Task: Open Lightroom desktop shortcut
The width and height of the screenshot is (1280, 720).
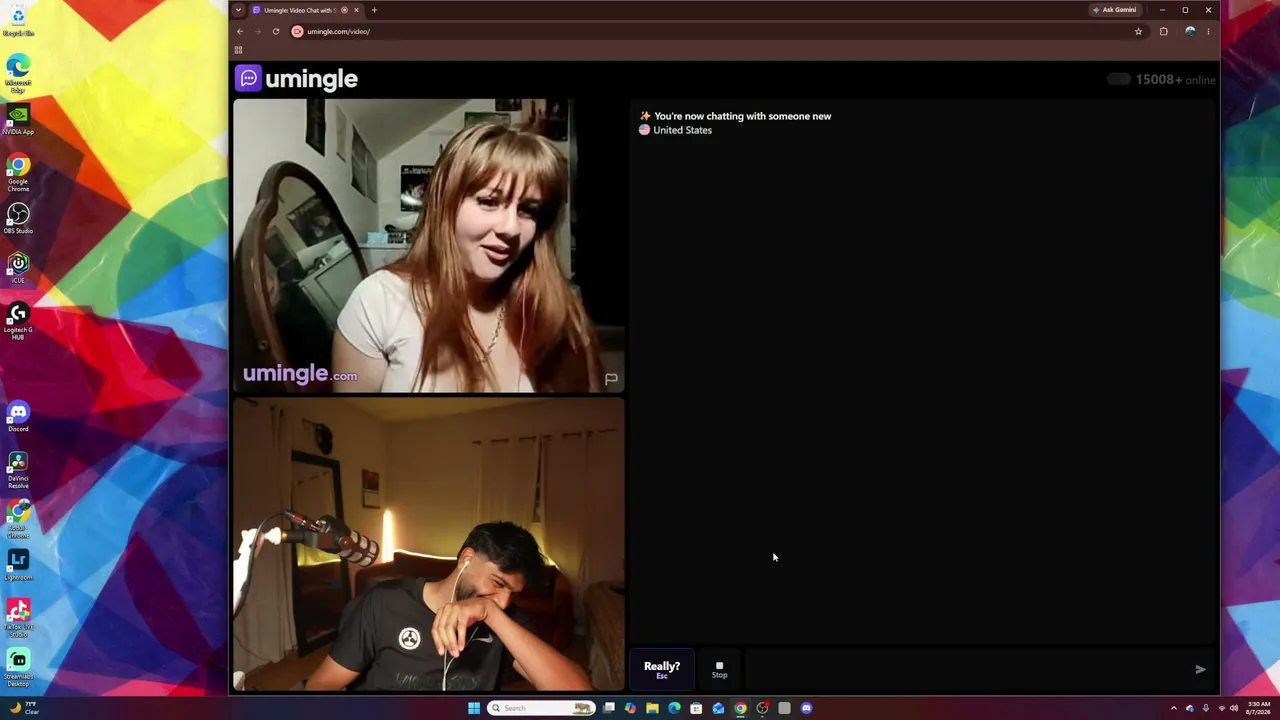Action: click(18, 565)
